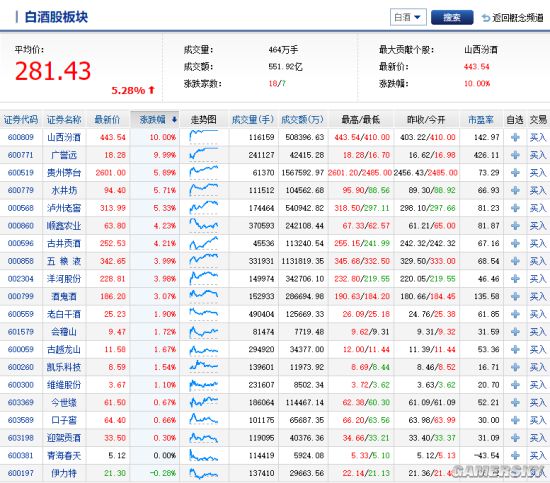Click 买入 for 泸州老窖
This screenshot has width=550, height=483.
click(x=538, y=208)
